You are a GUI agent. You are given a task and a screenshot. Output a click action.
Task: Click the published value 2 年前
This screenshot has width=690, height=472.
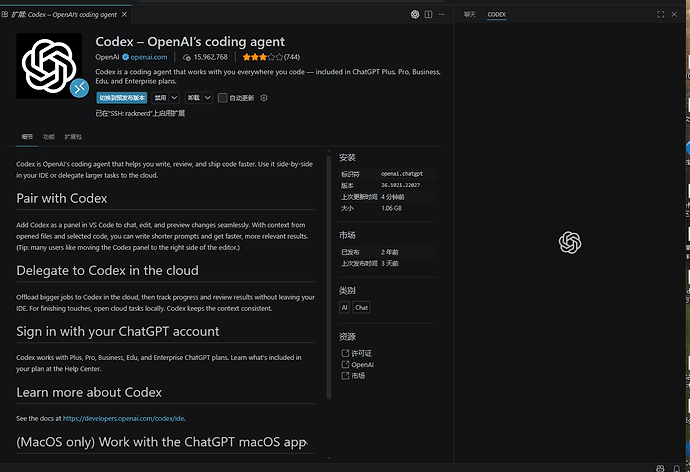(x=389, y=252)
